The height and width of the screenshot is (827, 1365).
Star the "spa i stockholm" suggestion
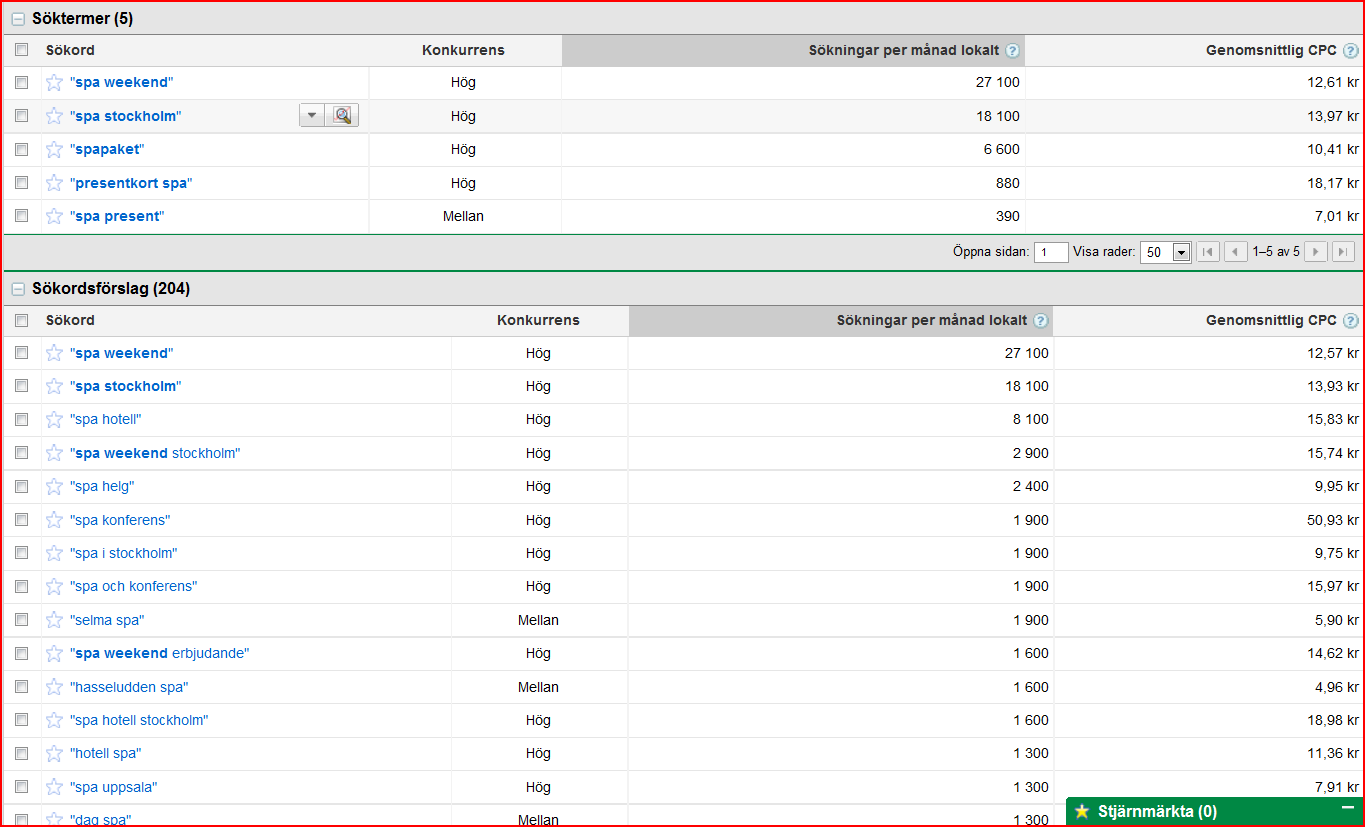(54, 553)
